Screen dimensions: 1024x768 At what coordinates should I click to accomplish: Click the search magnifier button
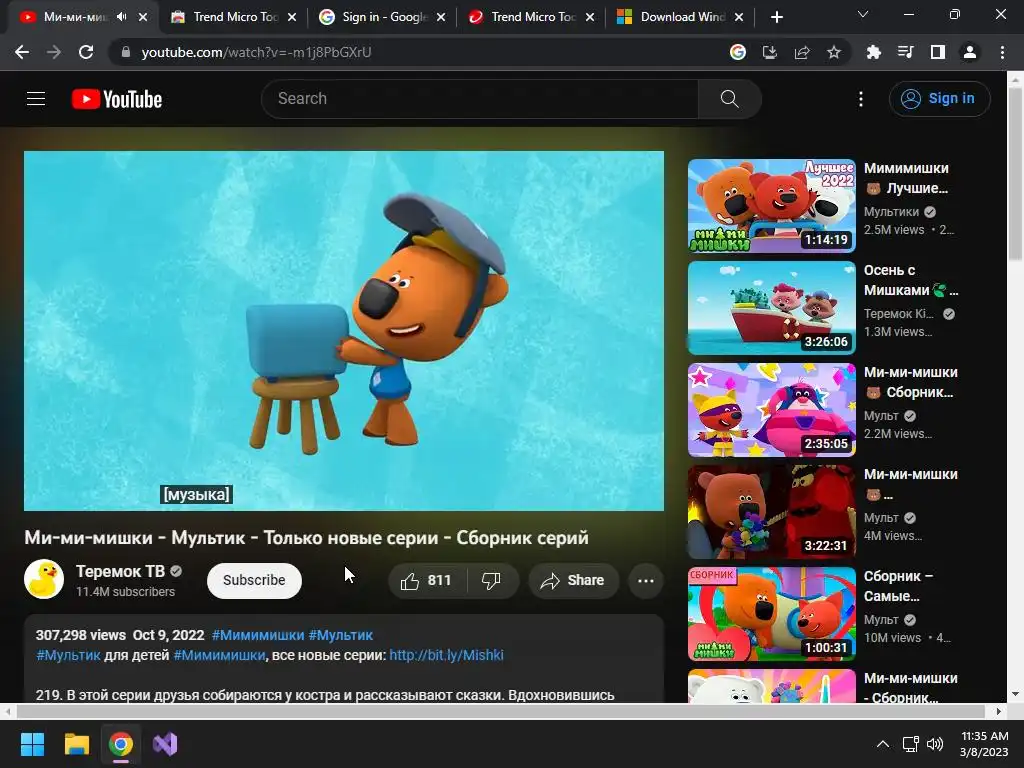point(729,99)
